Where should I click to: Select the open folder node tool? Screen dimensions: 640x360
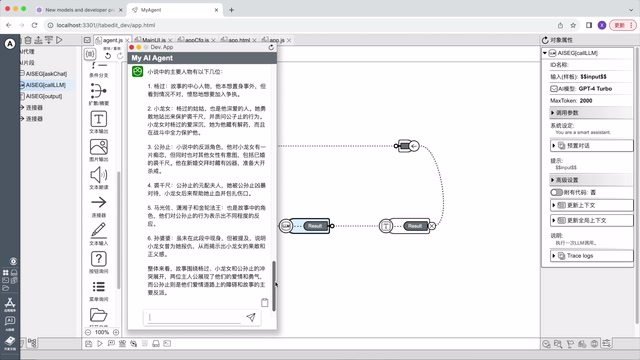point(98,315)
